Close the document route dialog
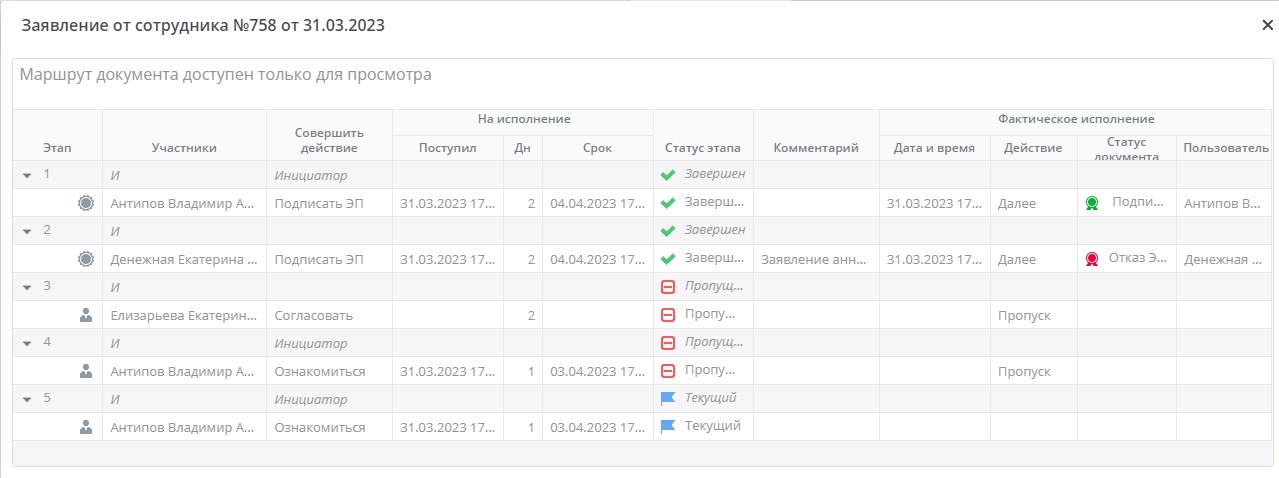This screenshot has width=1279, height=478. (x=1267, y=26)
